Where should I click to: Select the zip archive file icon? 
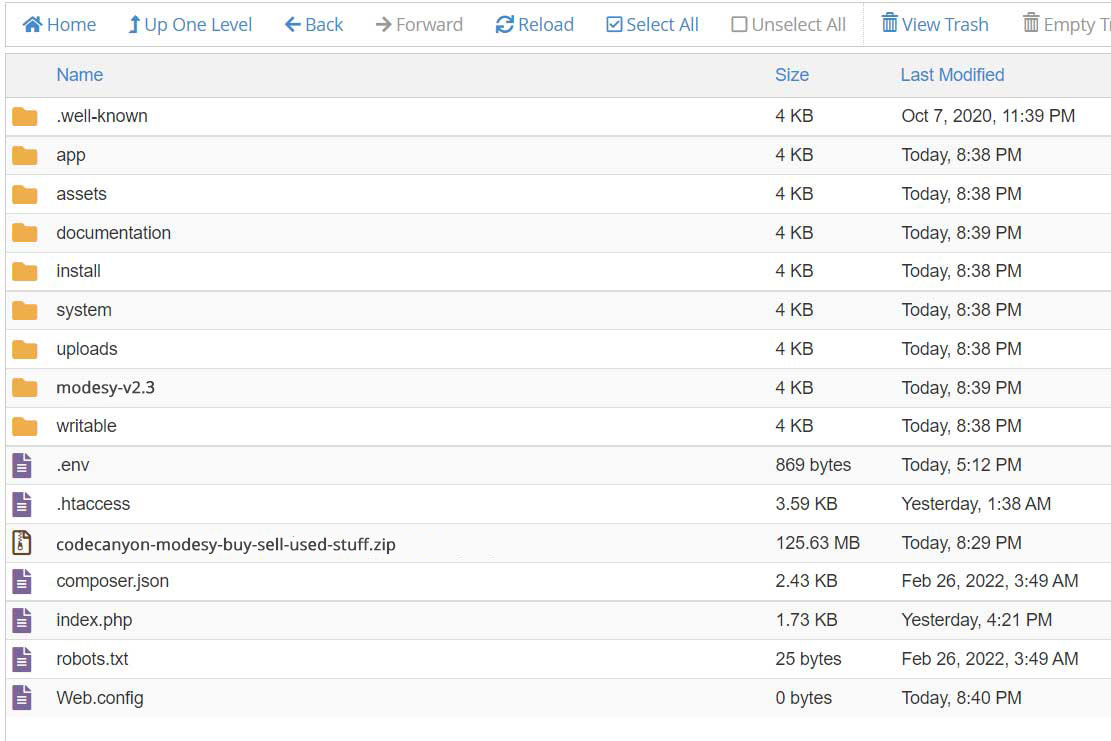pos(22,543)
